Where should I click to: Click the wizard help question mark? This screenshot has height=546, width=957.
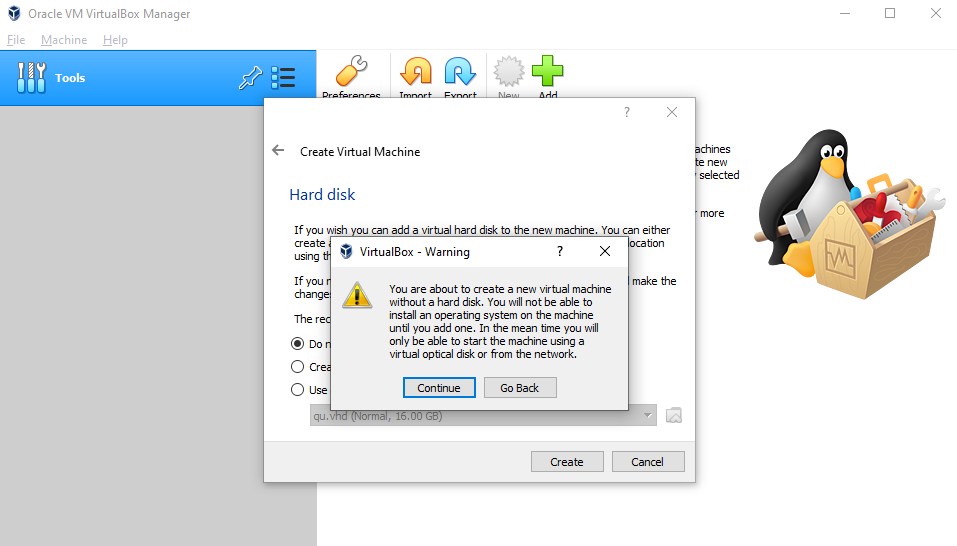(x=627, y=112)
